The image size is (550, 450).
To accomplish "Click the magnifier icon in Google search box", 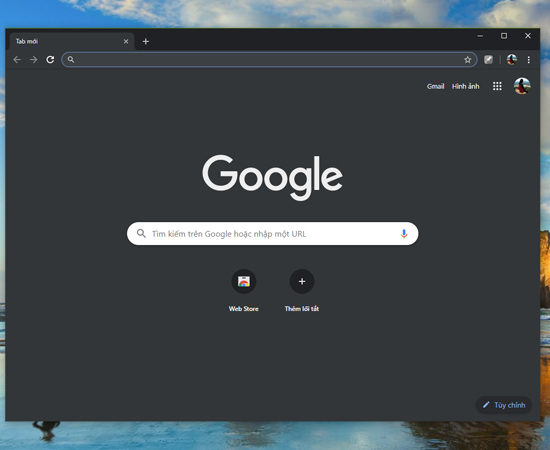I will pyautogui.click(x=141, y=234).
